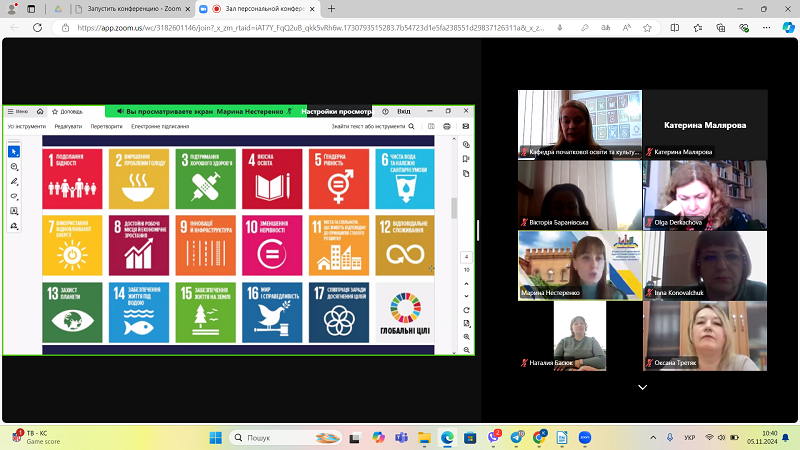The height and width of the screenshot is (450, 800).
Task: Open page display options icon in PDF right panel
Action: click(x=466, y=323)
